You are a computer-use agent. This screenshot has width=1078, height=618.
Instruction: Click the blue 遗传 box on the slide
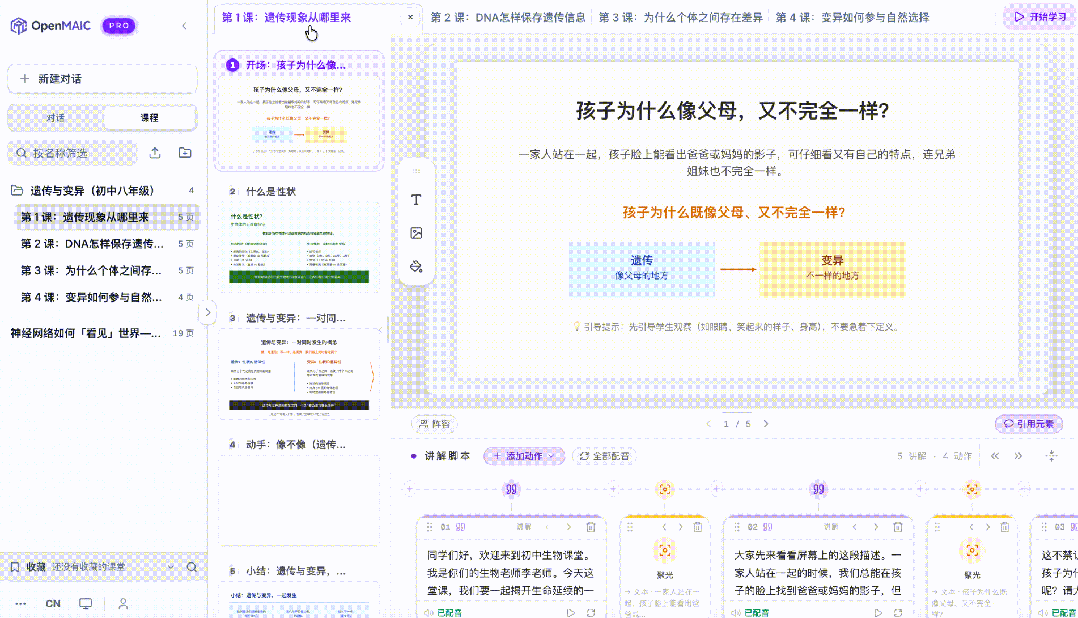click(x=641, y=269)
